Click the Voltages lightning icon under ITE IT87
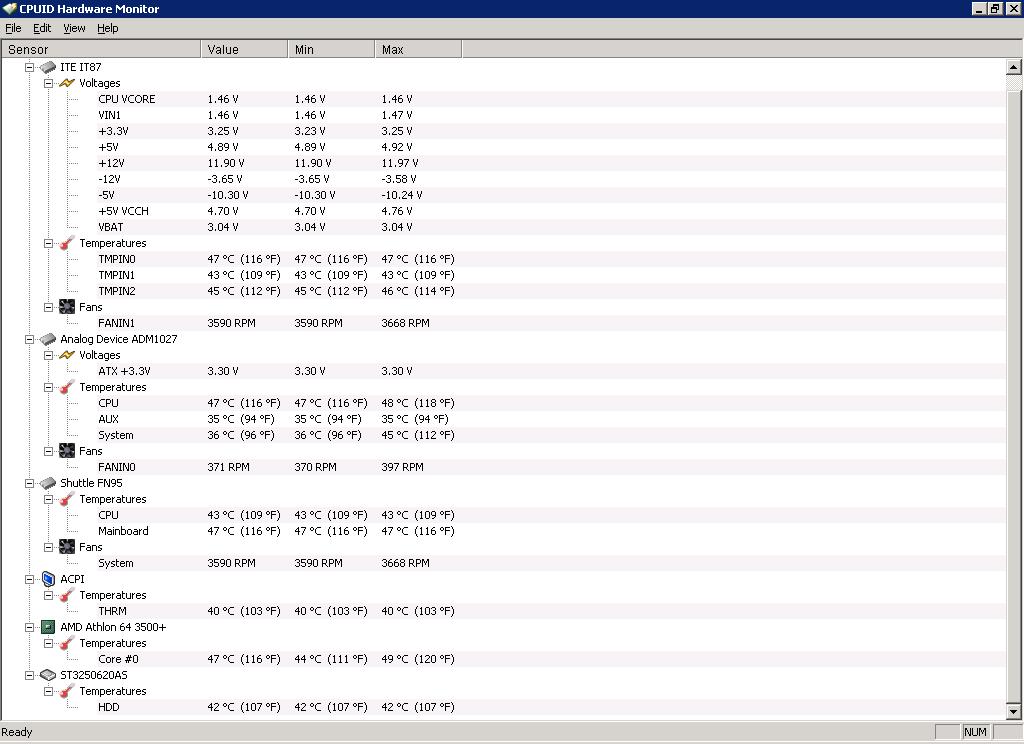 click(x=67, y=83)
